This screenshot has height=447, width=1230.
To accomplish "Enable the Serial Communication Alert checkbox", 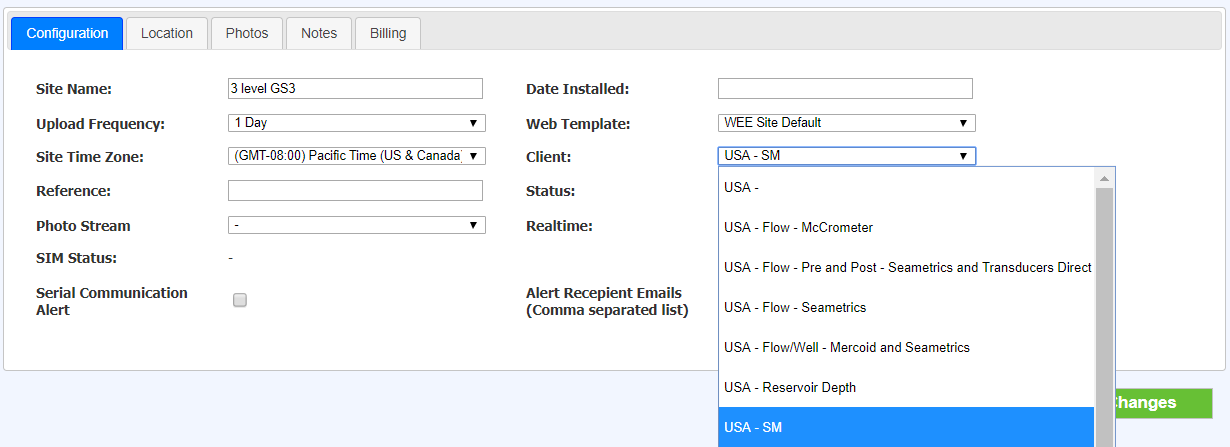I will click(x=240, y=300).
